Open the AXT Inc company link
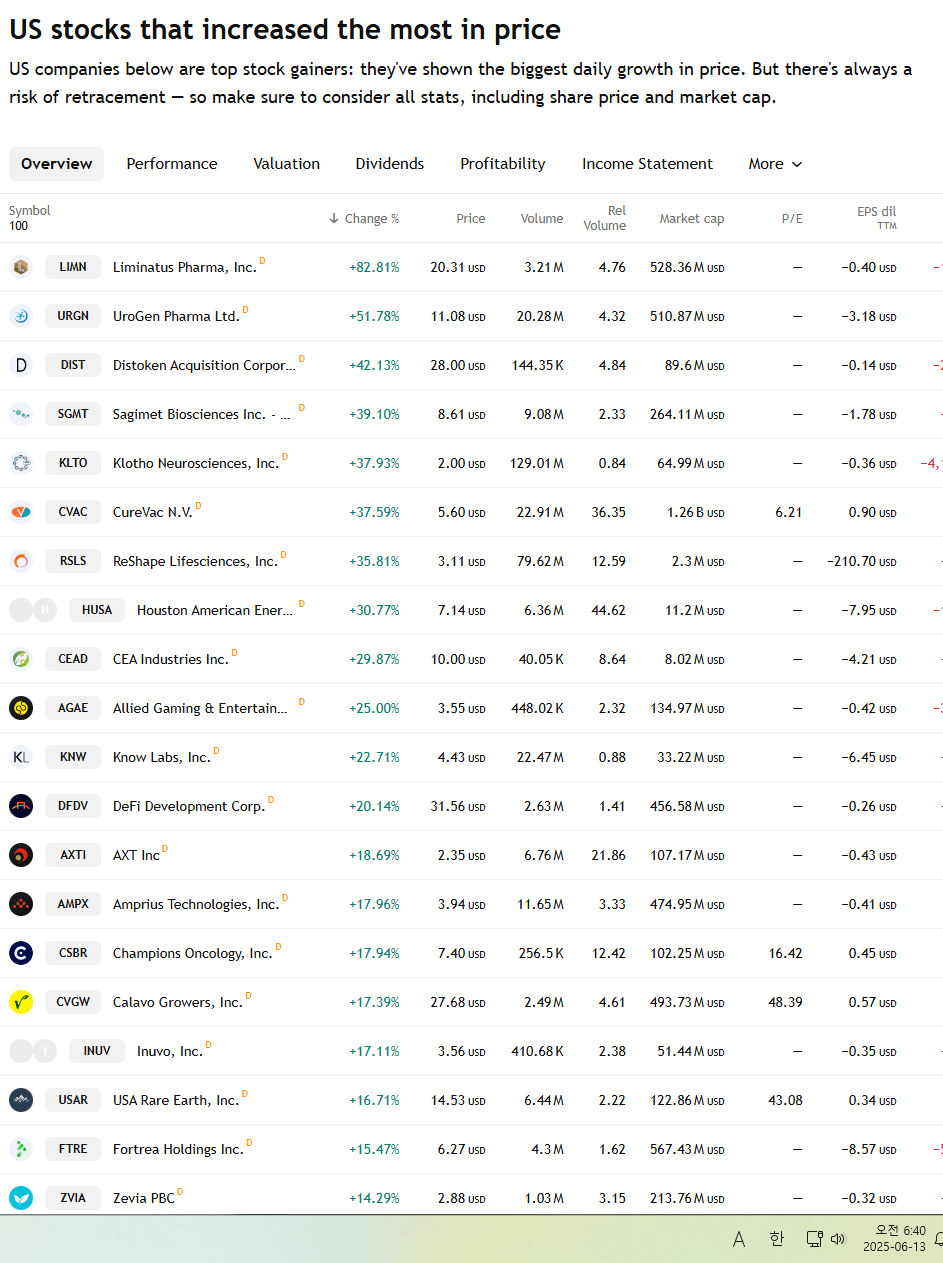 pyautogui.click(x=136, y=856)
